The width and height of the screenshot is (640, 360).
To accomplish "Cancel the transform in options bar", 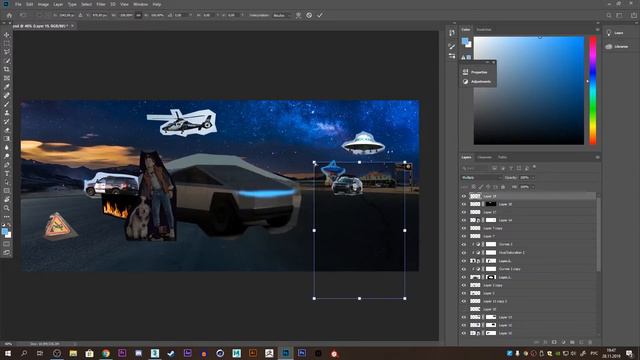I will [309, 15].
